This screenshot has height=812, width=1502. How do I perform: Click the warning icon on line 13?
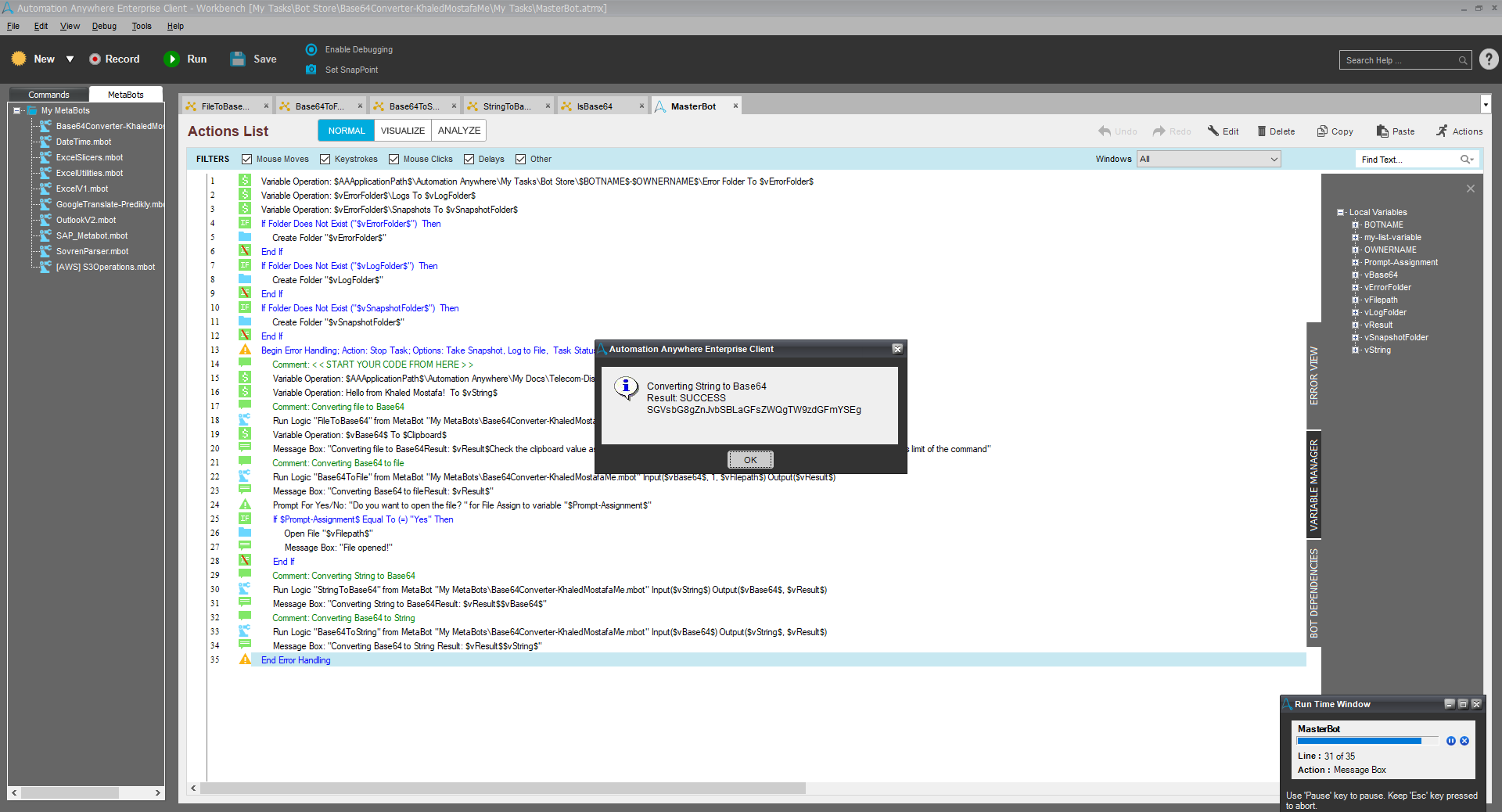tap(245, 350)
